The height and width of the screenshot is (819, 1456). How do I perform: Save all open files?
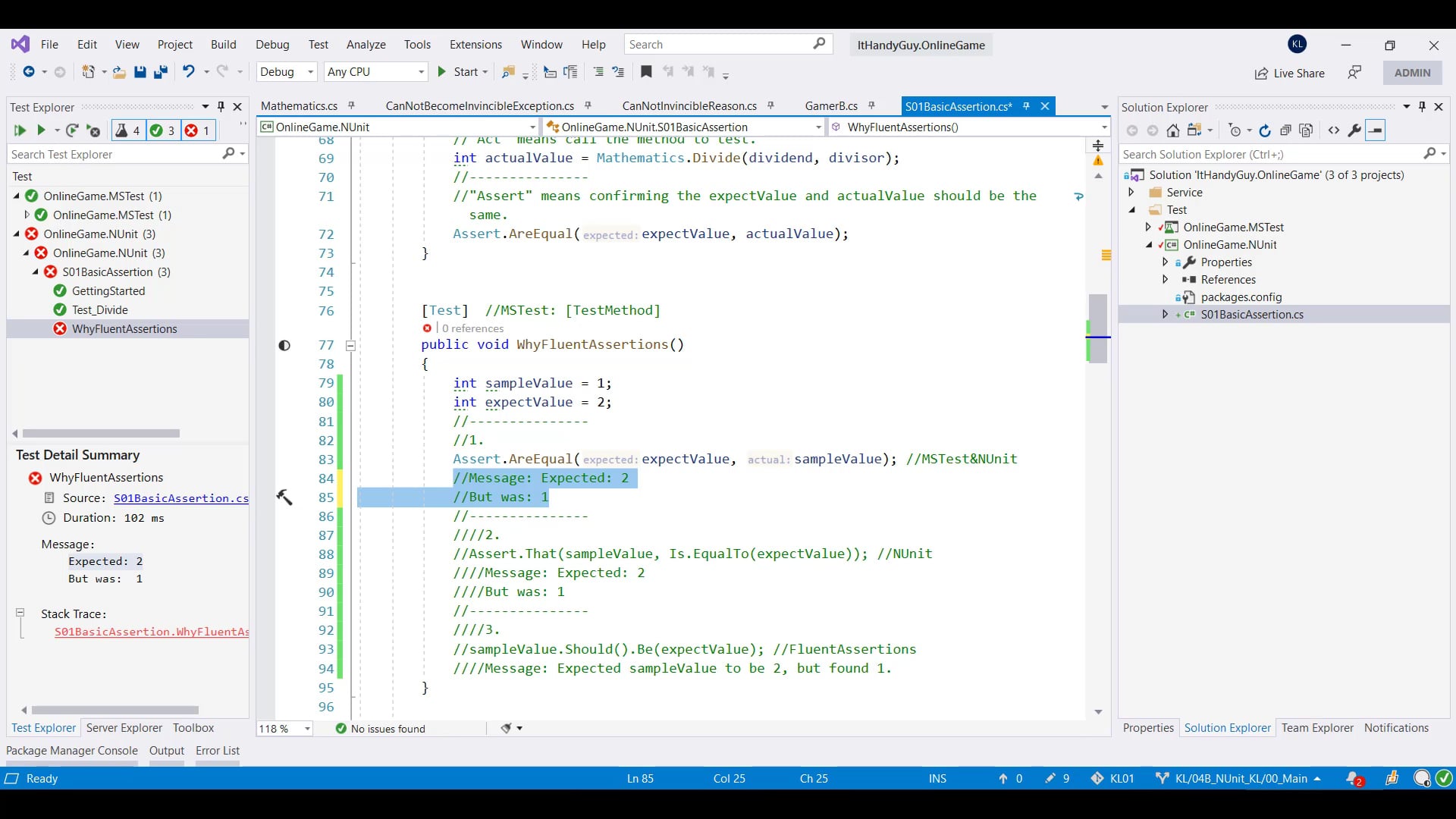pyautogui.click(x=160, y=72)
